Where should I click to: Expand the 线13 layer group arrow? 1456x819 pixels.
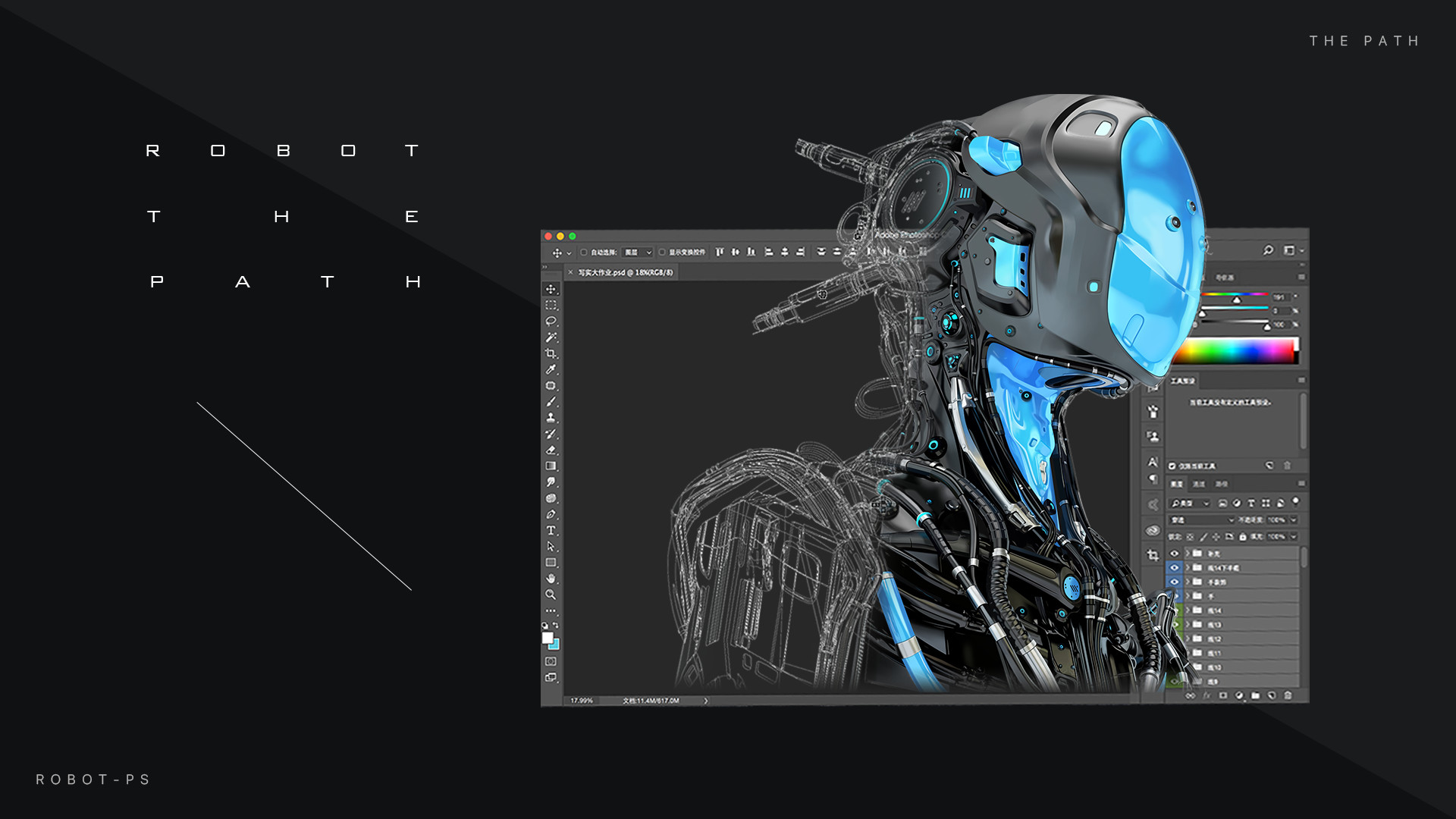click(1188, 625)
